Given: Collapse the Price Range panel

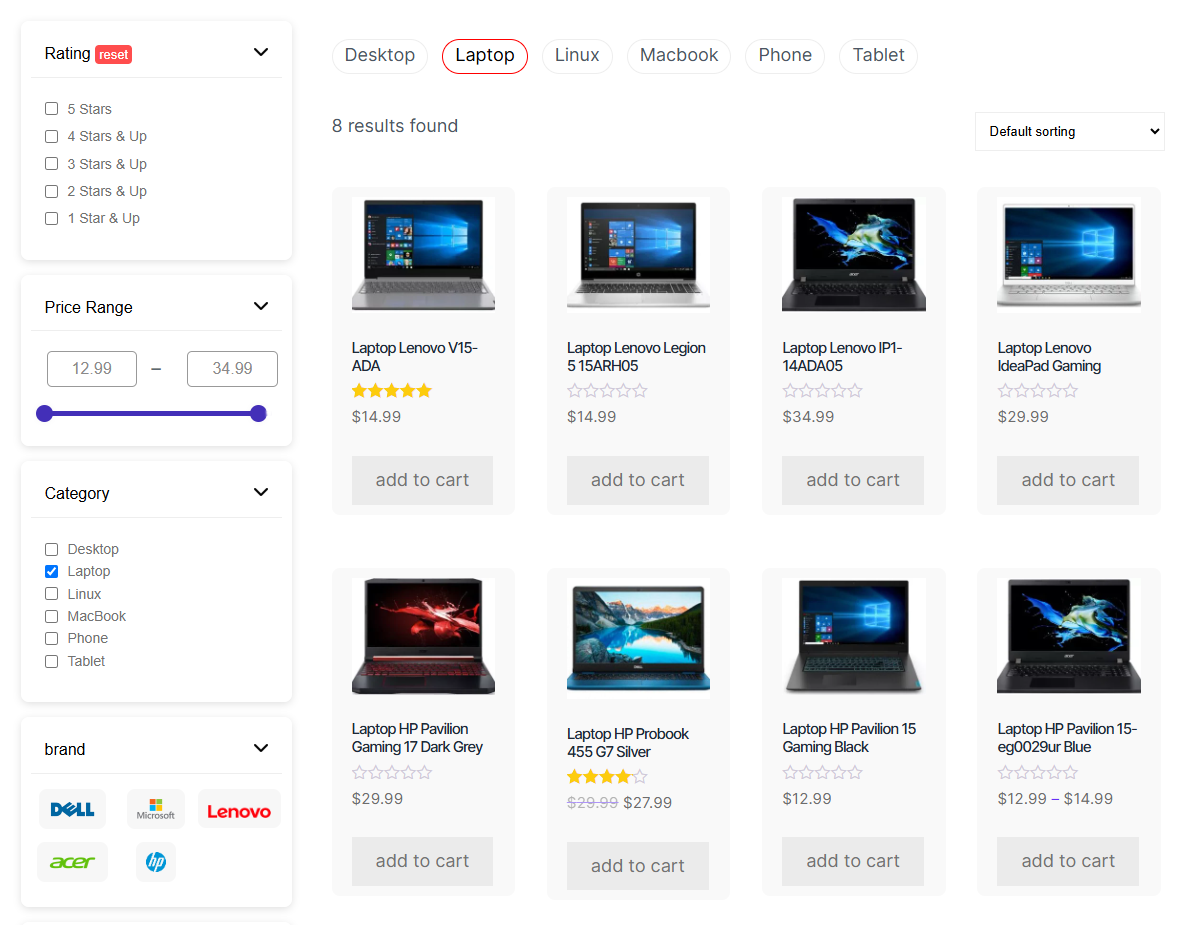Looking at the screenshot, I should (261, 307).
